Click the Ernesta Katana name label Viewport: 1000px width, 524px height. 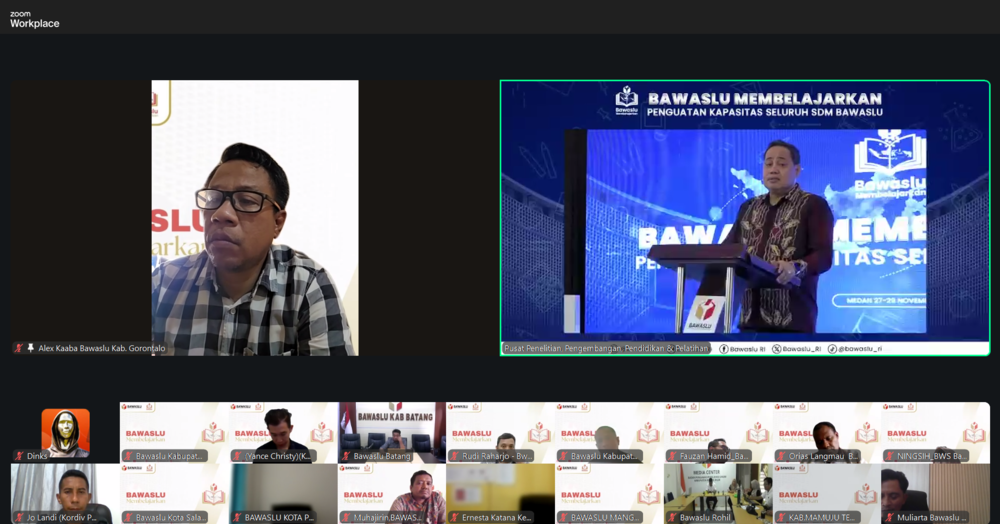[496, 517]
